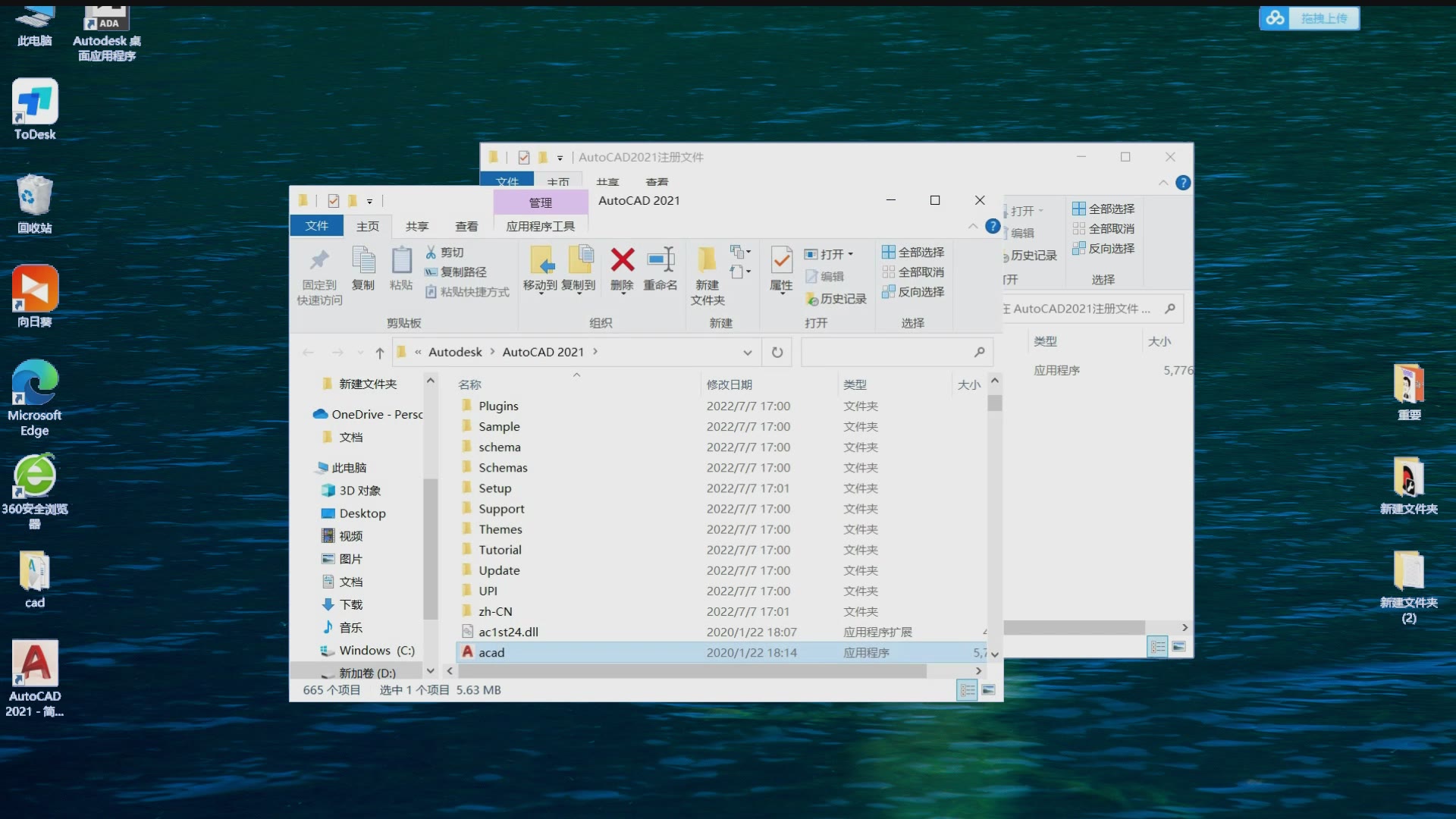Collapse the ribbon using the chevron
The image size is (1456, 819).
tap(973, 227)
